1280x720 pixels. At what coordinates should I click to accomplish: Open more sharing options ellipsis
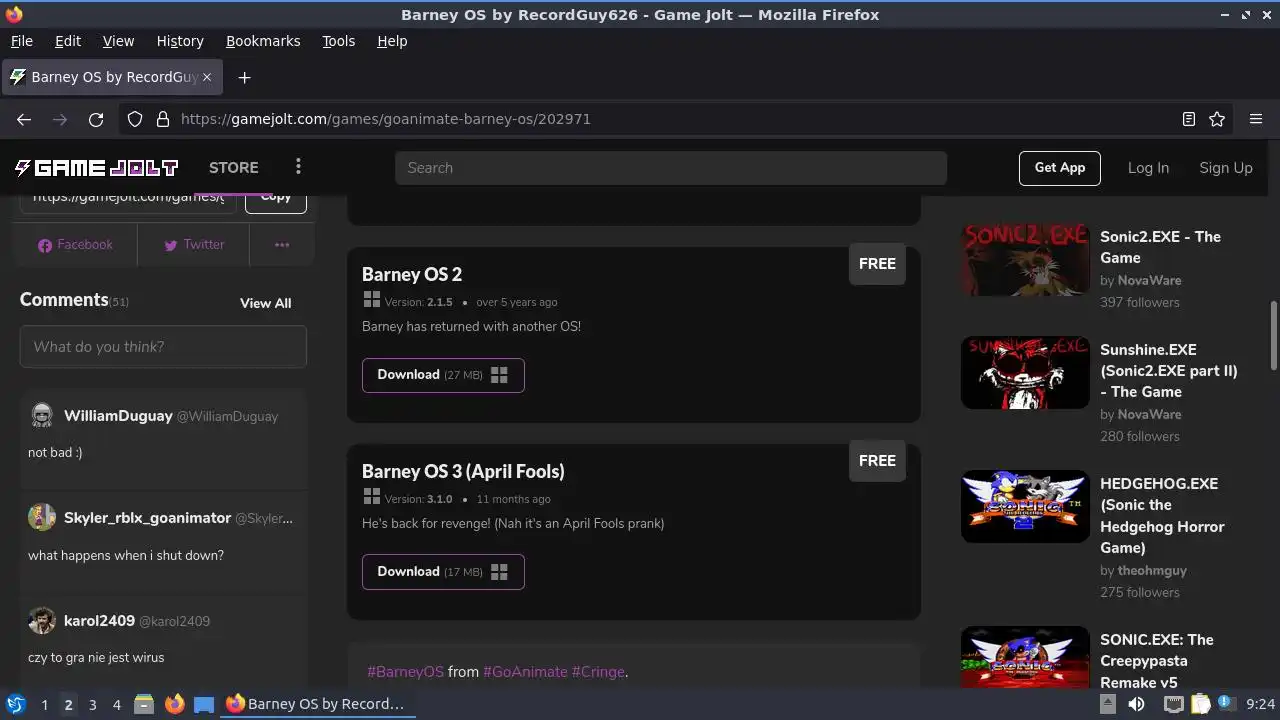pos(282,244)
